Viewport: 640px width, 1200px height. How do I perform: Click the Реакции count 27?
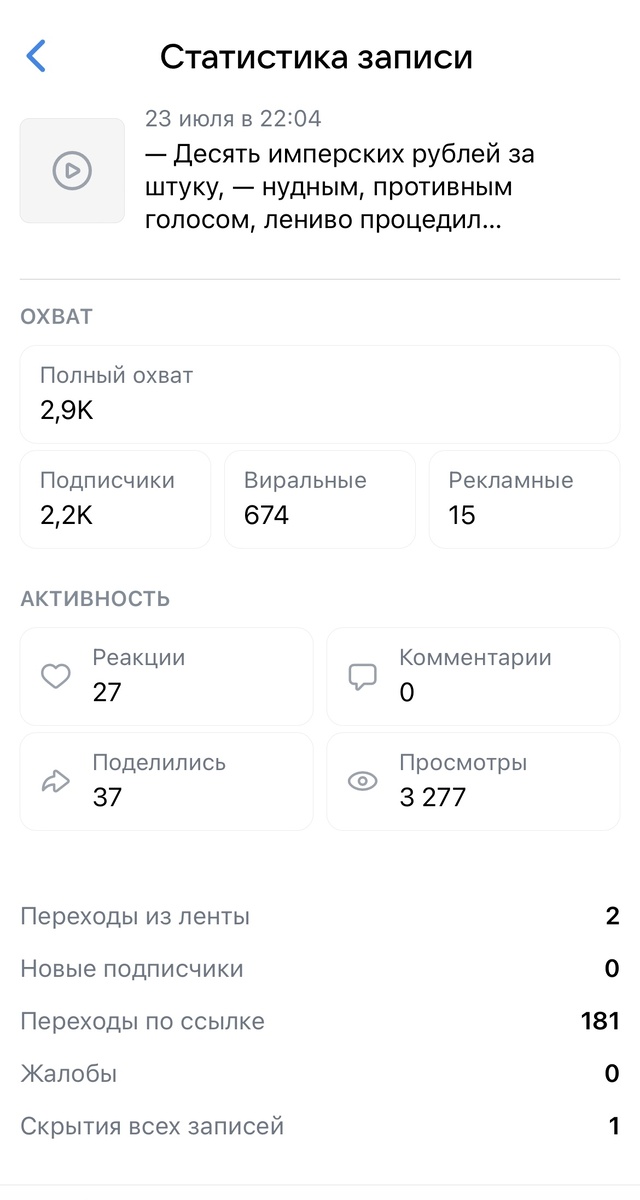click(107, 692)
